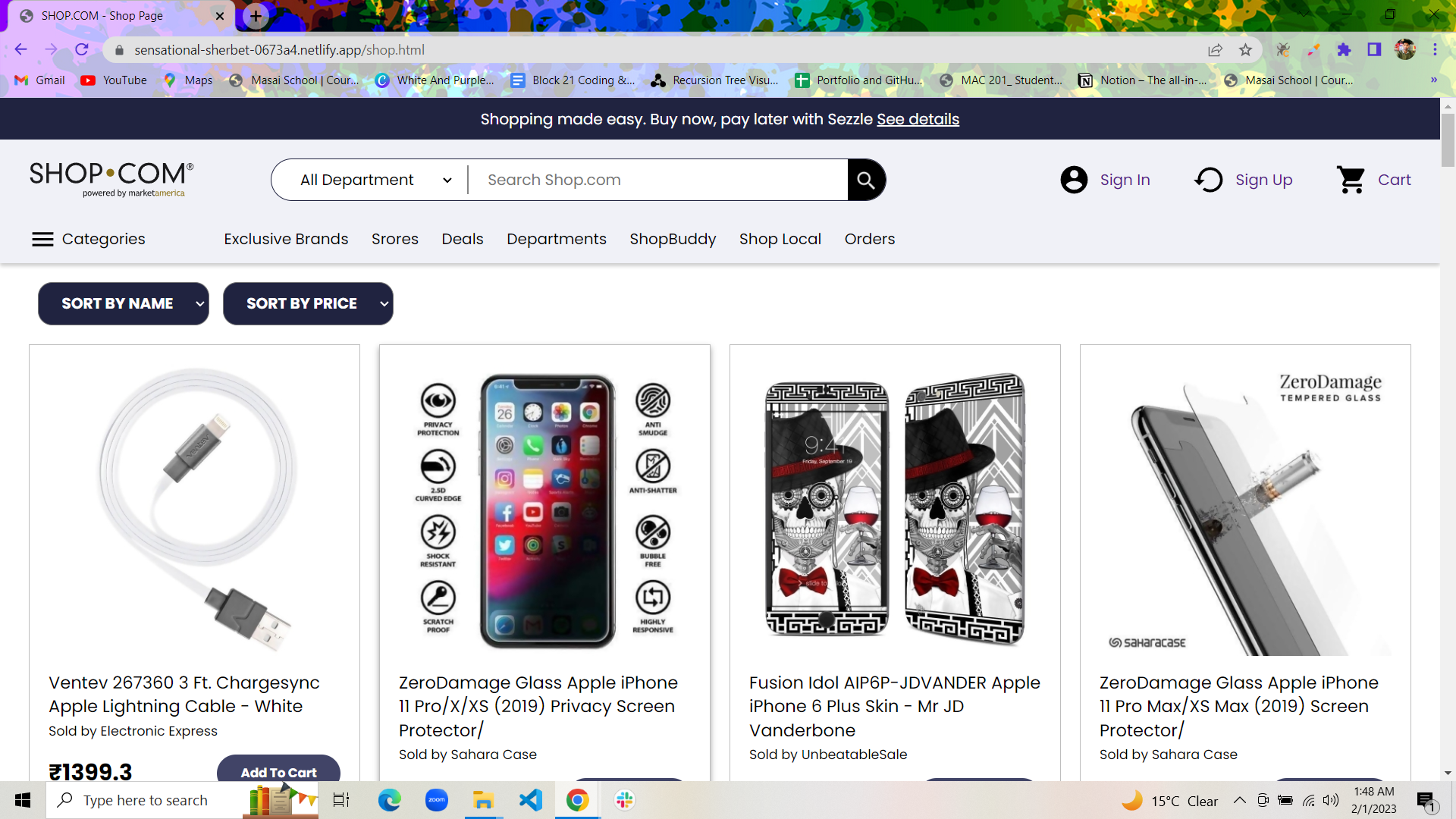
Task: Click the Windows Start button
Action: [x=23, y=800]
